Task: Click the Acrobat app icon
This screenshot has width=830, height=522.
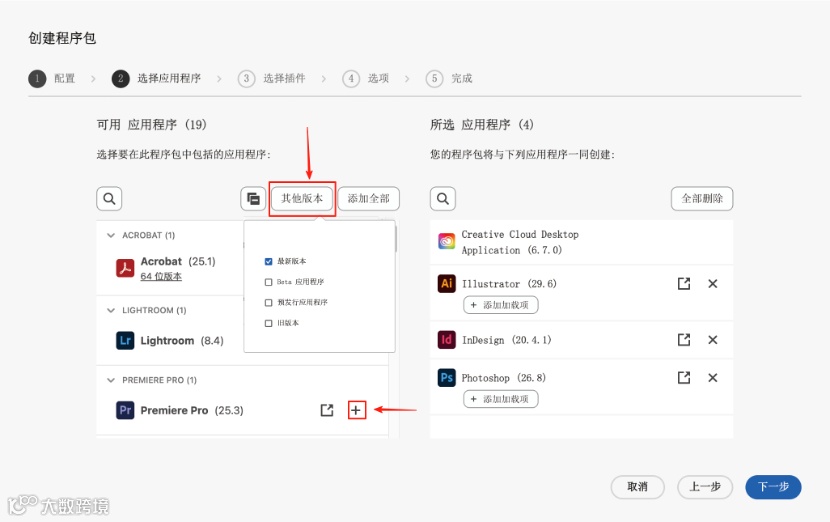Action: click(x=125, y=267)
